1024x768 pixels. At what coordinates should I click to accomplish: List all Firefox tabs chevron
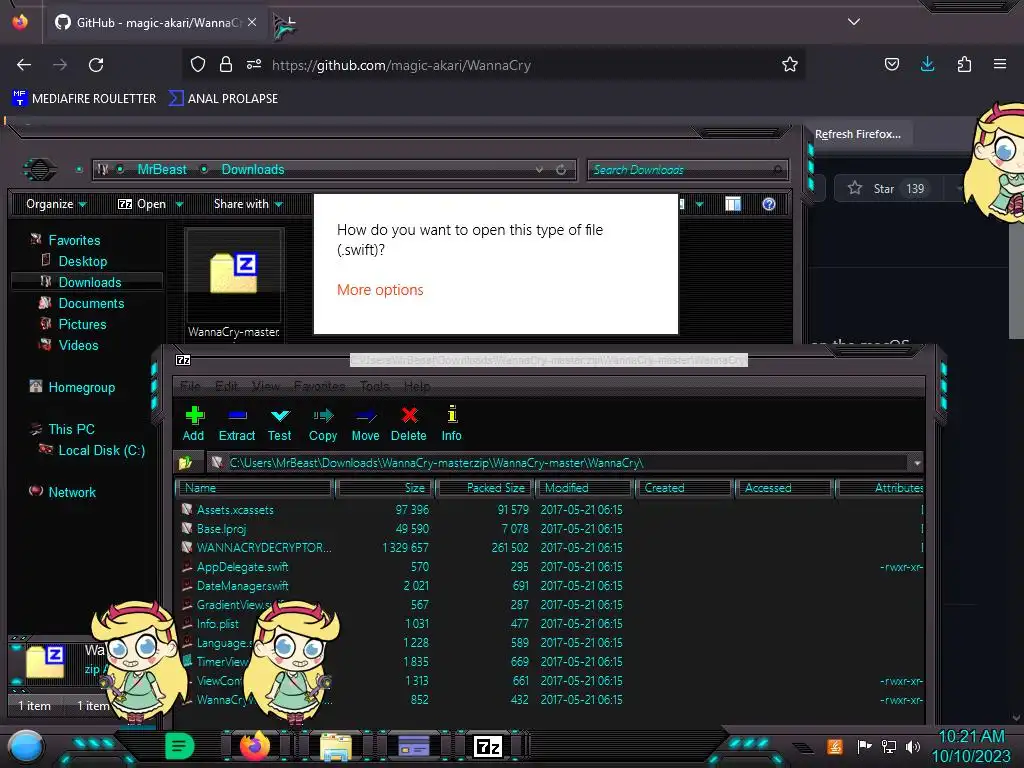pyautogui.click(x=854, y=22)
